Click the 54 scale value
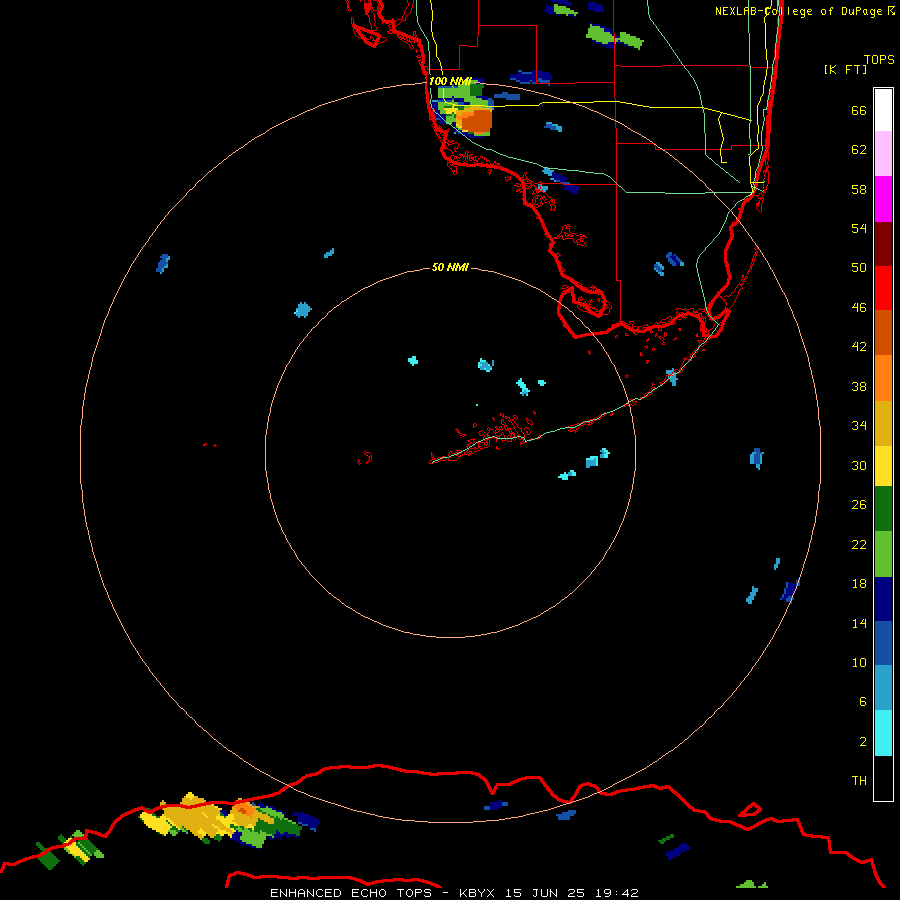The height and width of the screenshot is (900, 900). coord(859,228)
